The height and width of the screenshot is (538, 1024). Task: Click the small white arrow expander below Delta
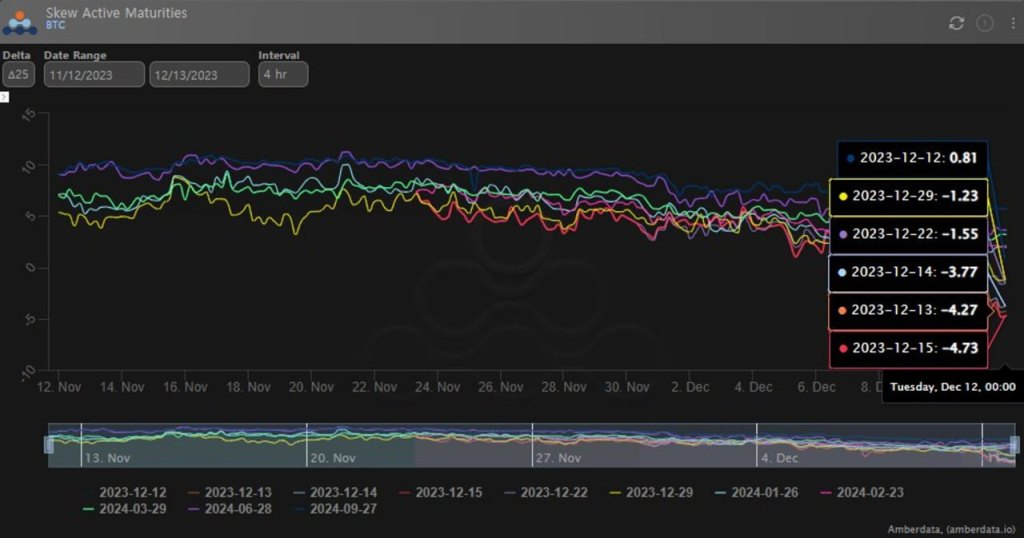pyautogui.click(x=4, y=97)
